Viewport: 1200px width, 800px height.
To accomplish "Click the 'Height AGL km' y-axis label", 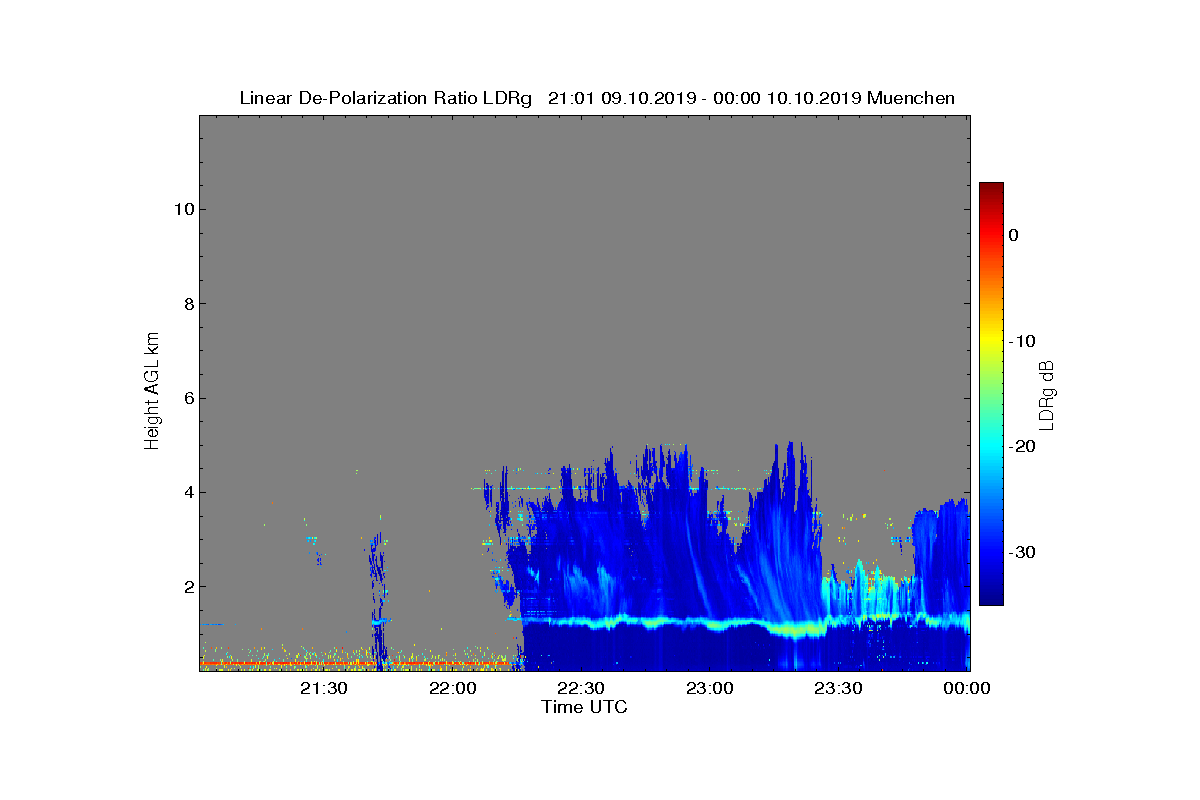I will (x=152, y=392).
